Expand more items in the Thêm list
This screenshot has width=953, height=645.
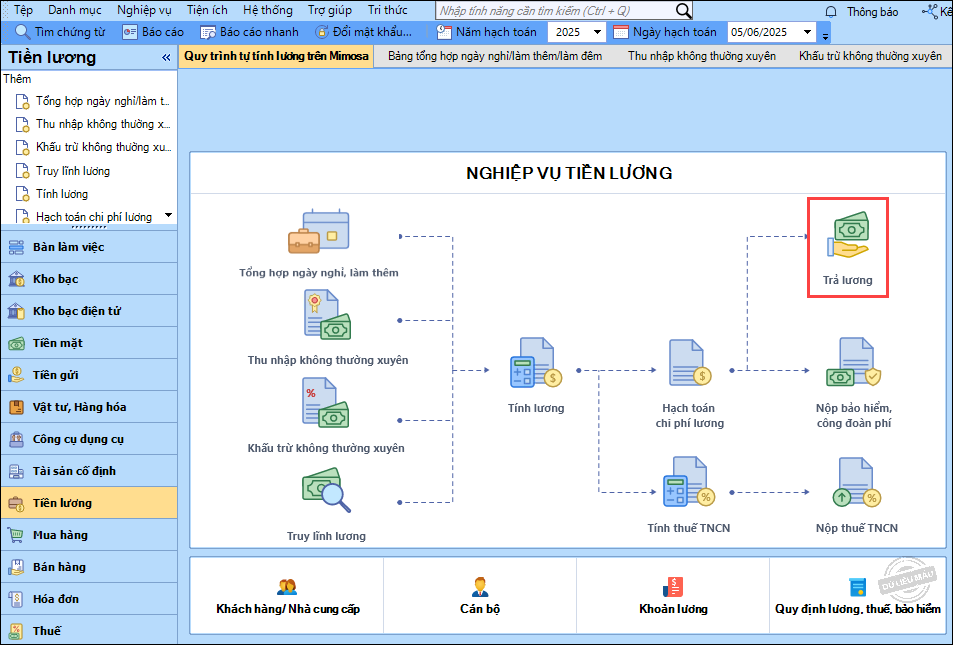pos(168,215)
